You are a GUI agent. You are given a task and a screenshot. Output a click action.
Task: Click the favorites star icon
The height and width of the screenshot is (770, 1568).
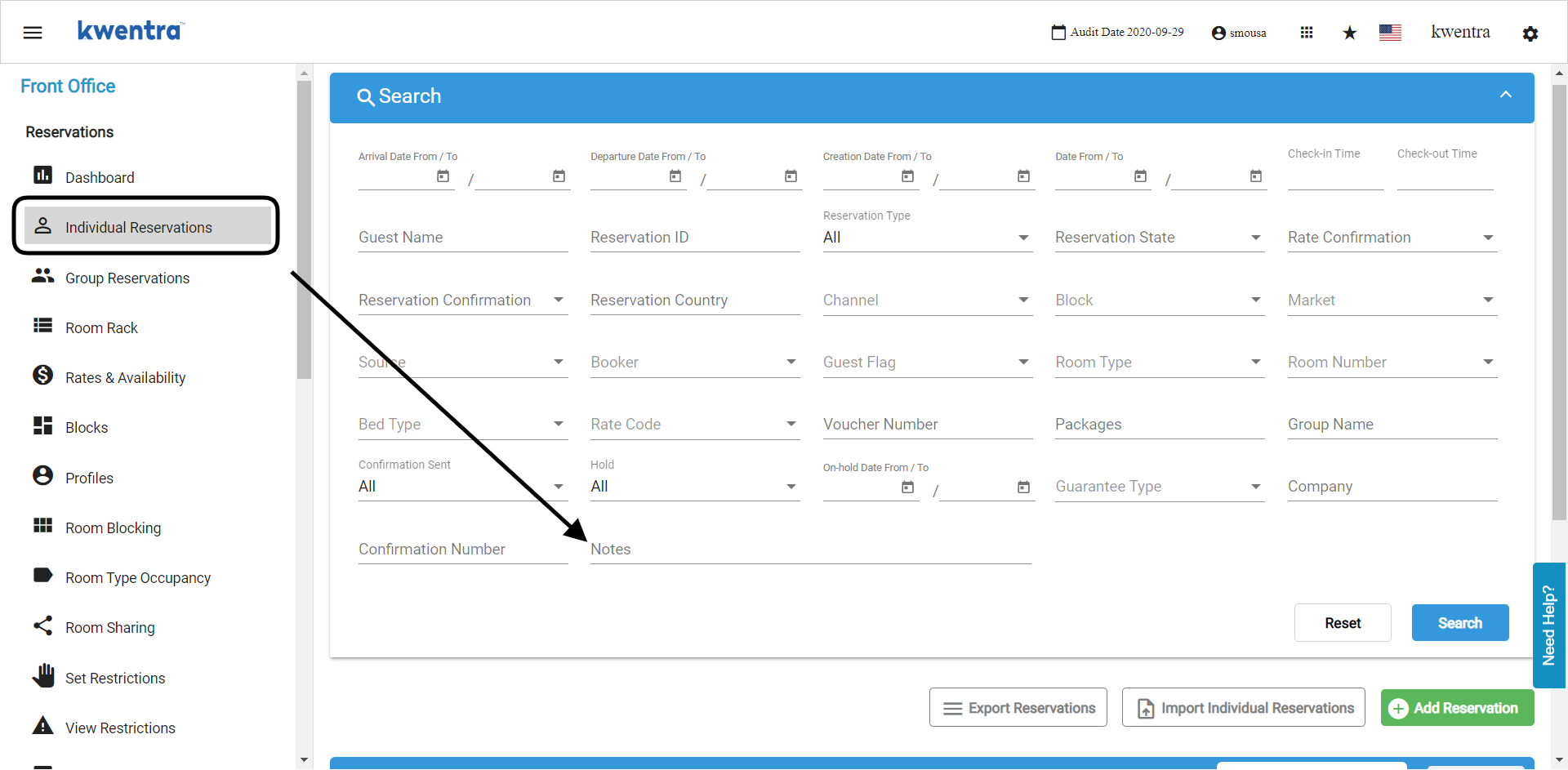tap(1350, 33)
